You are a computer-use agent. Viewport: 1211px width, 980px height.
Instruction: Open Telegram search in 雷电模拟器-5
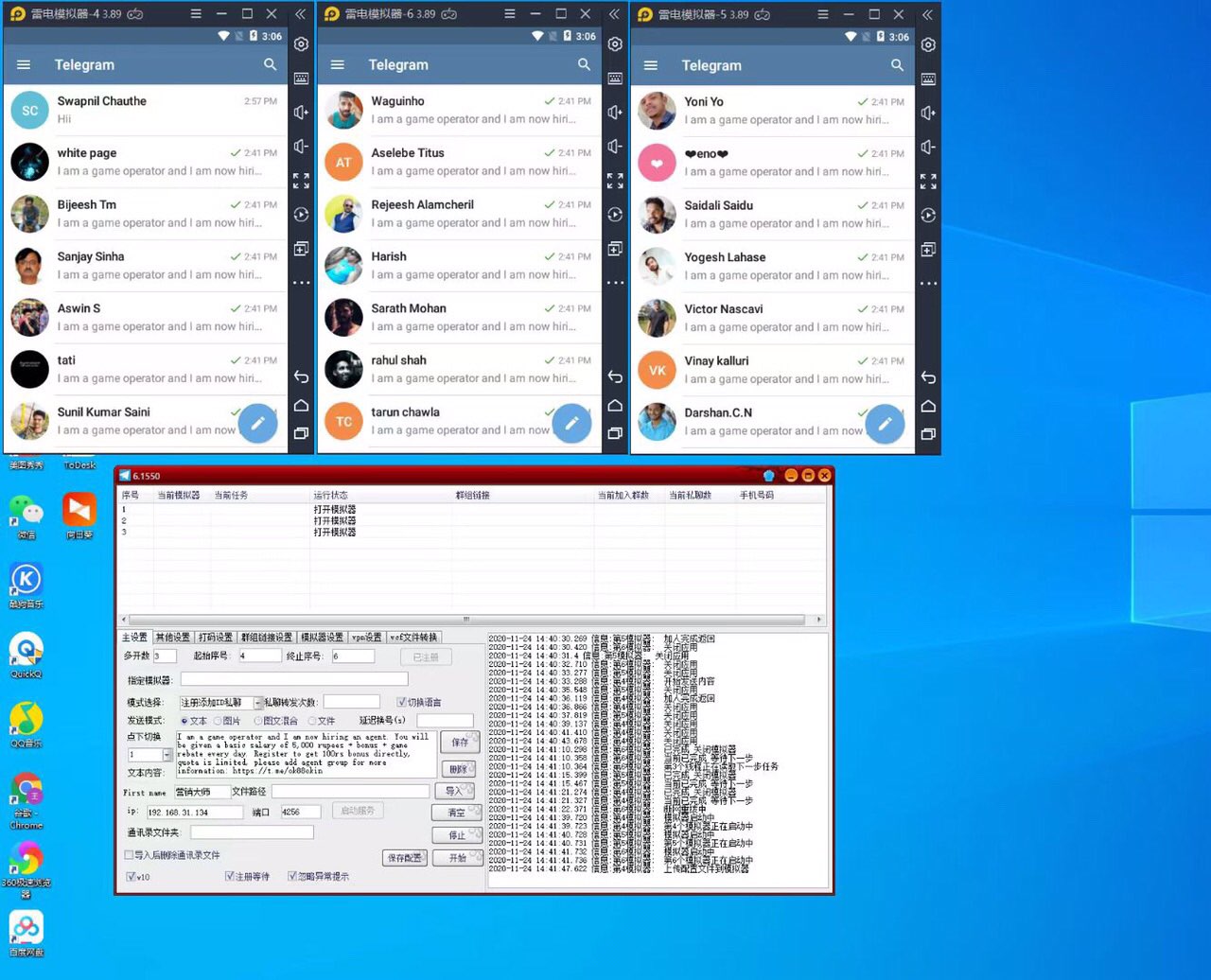click(x=898, y=65)
